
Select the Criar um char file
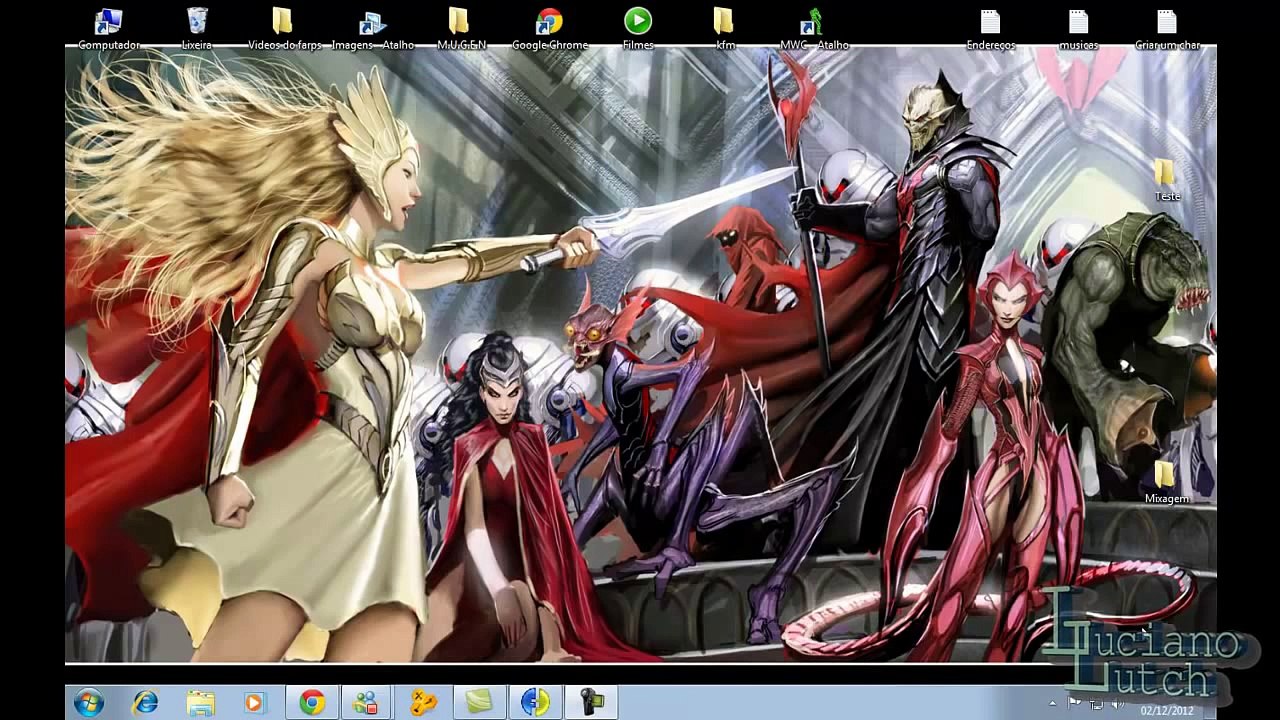[1167, 28]
